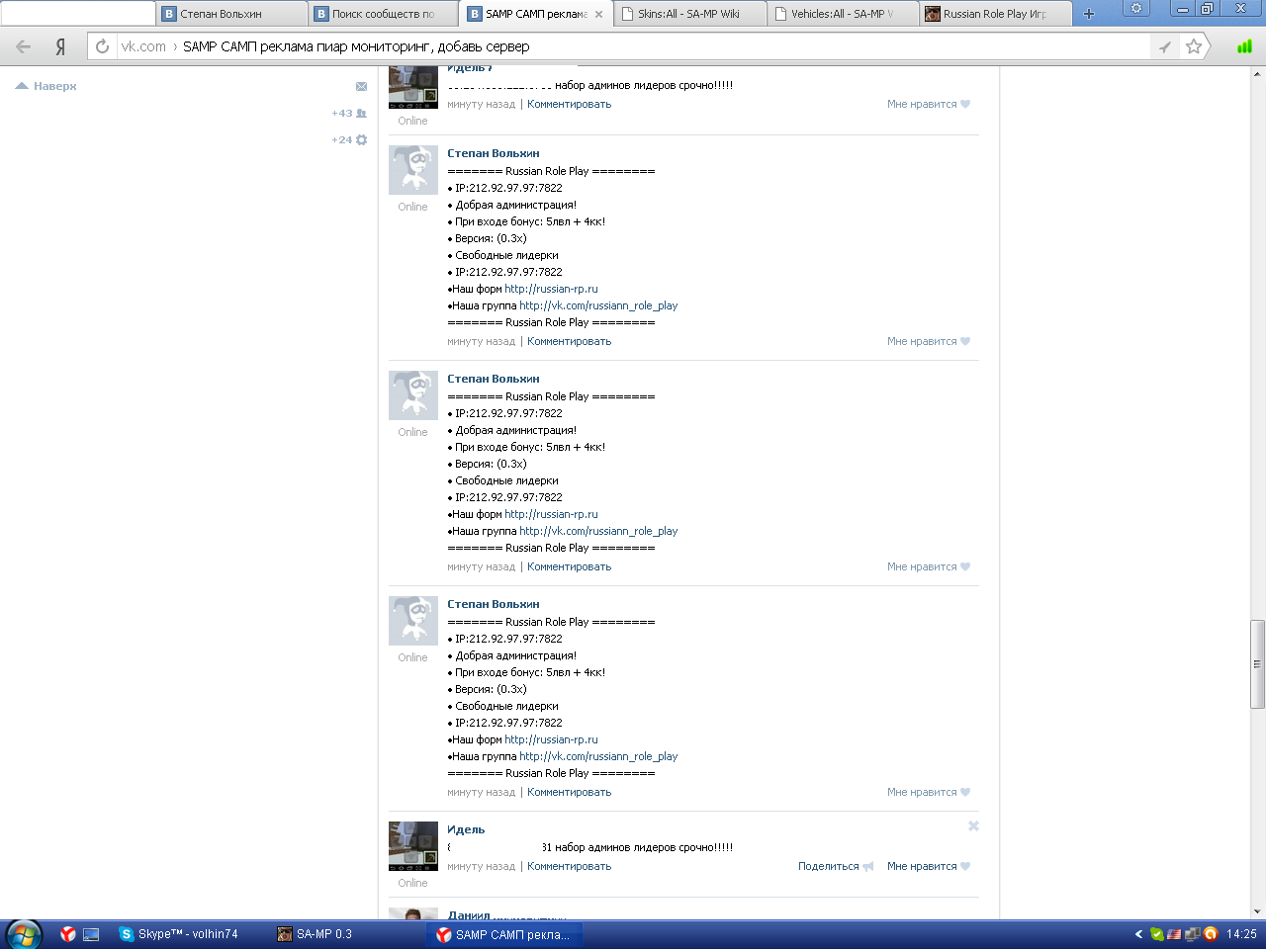This screenshot has width=1266, height=952.
Task: Switch to Russian Role Play Игр tab
Action: (996, 14)
